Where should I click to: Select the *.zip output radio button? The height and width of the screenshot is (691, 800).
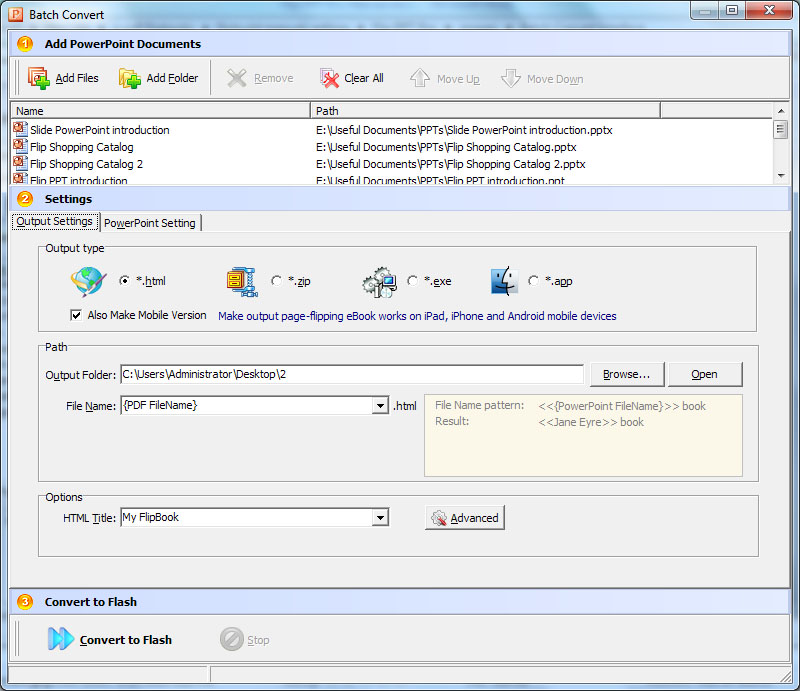tap(276, 281)
